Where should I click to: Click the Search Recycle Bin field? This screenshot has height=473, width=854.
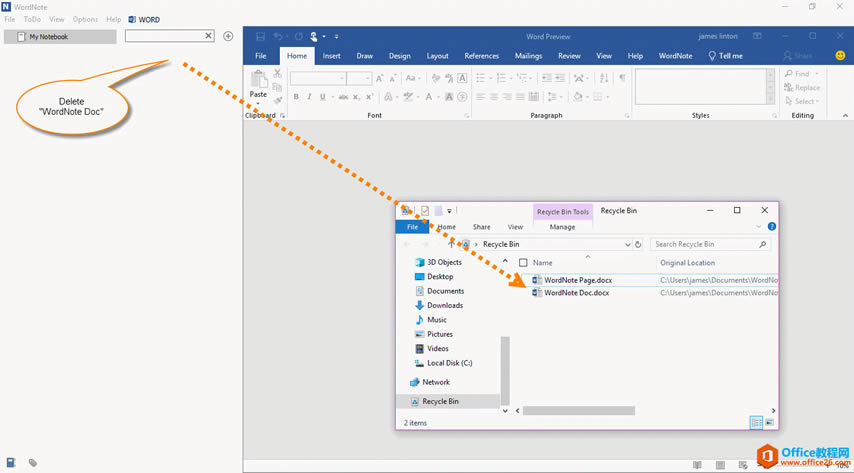[x=703, y=244]
